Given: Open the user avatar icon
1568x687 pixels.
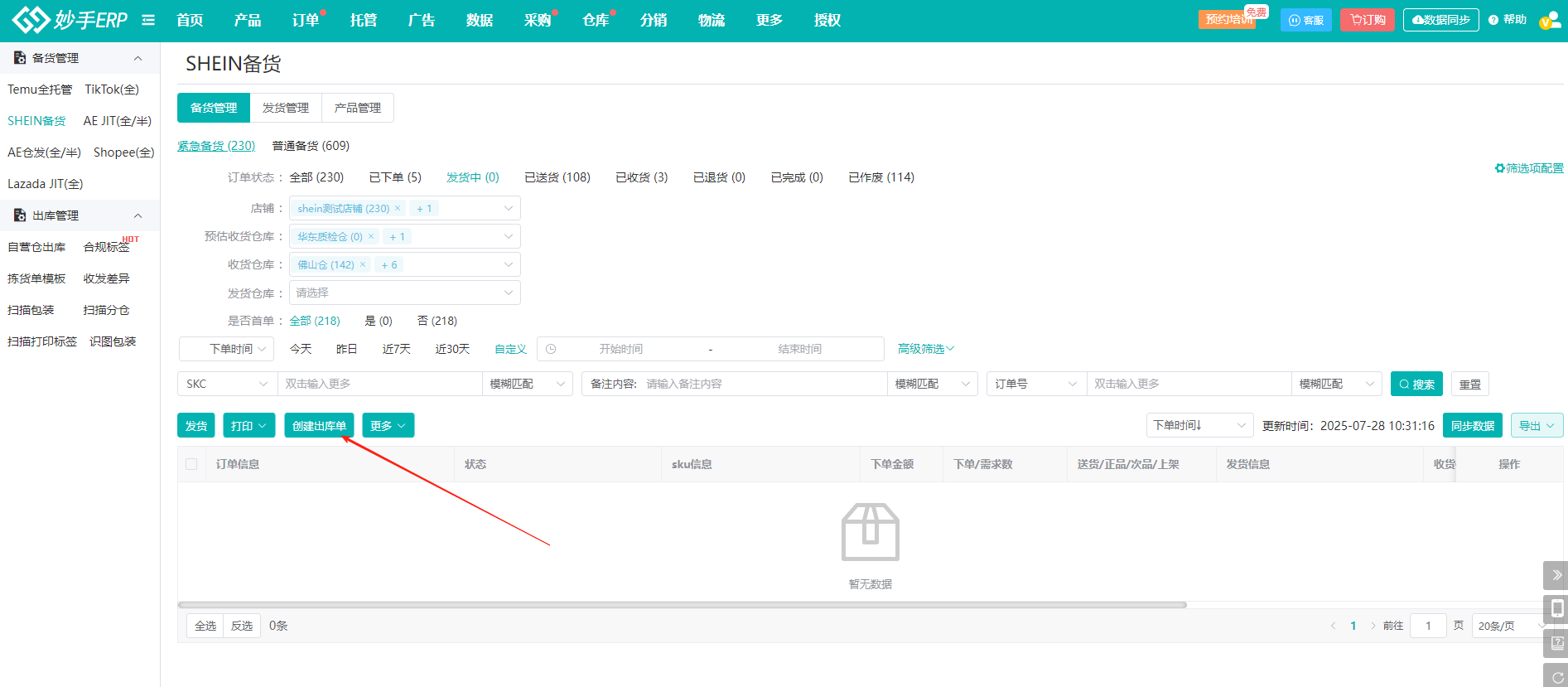Looking at the screenshot, I should (1549, 21).
